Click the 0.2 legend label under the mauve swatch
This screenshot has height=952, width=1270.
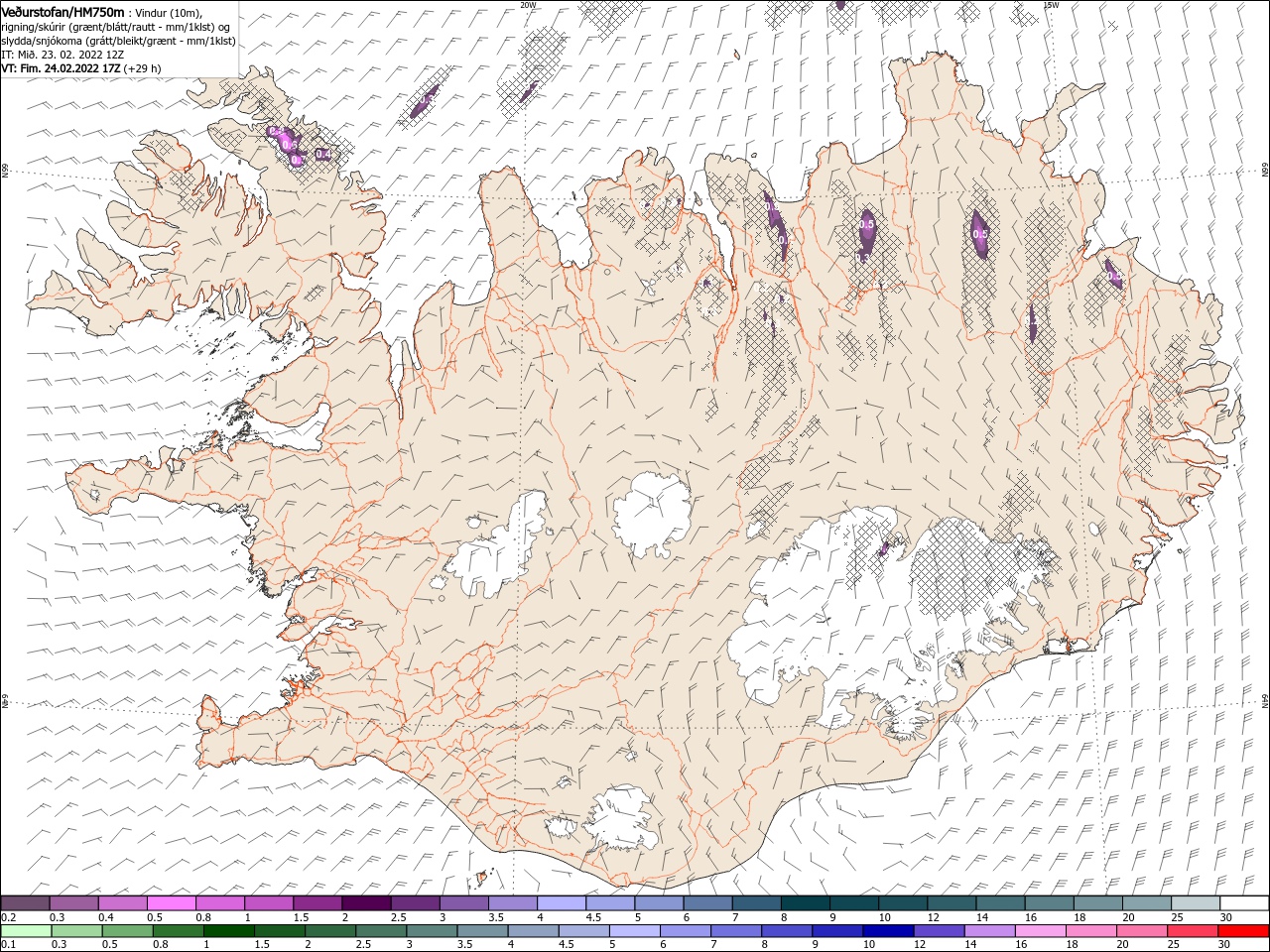(7, 917)
